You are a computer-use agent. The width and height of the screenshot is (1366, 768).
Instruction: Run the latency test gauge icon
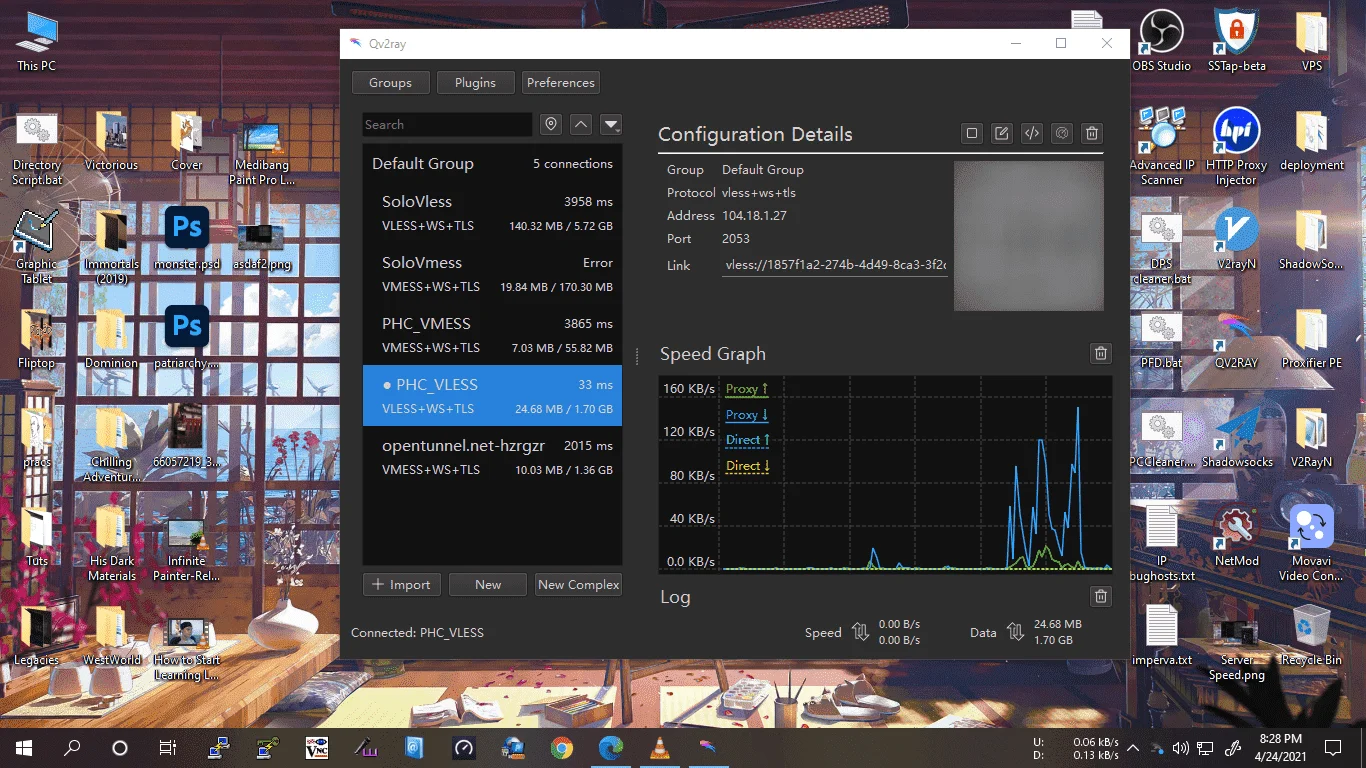coord(1062,133)
